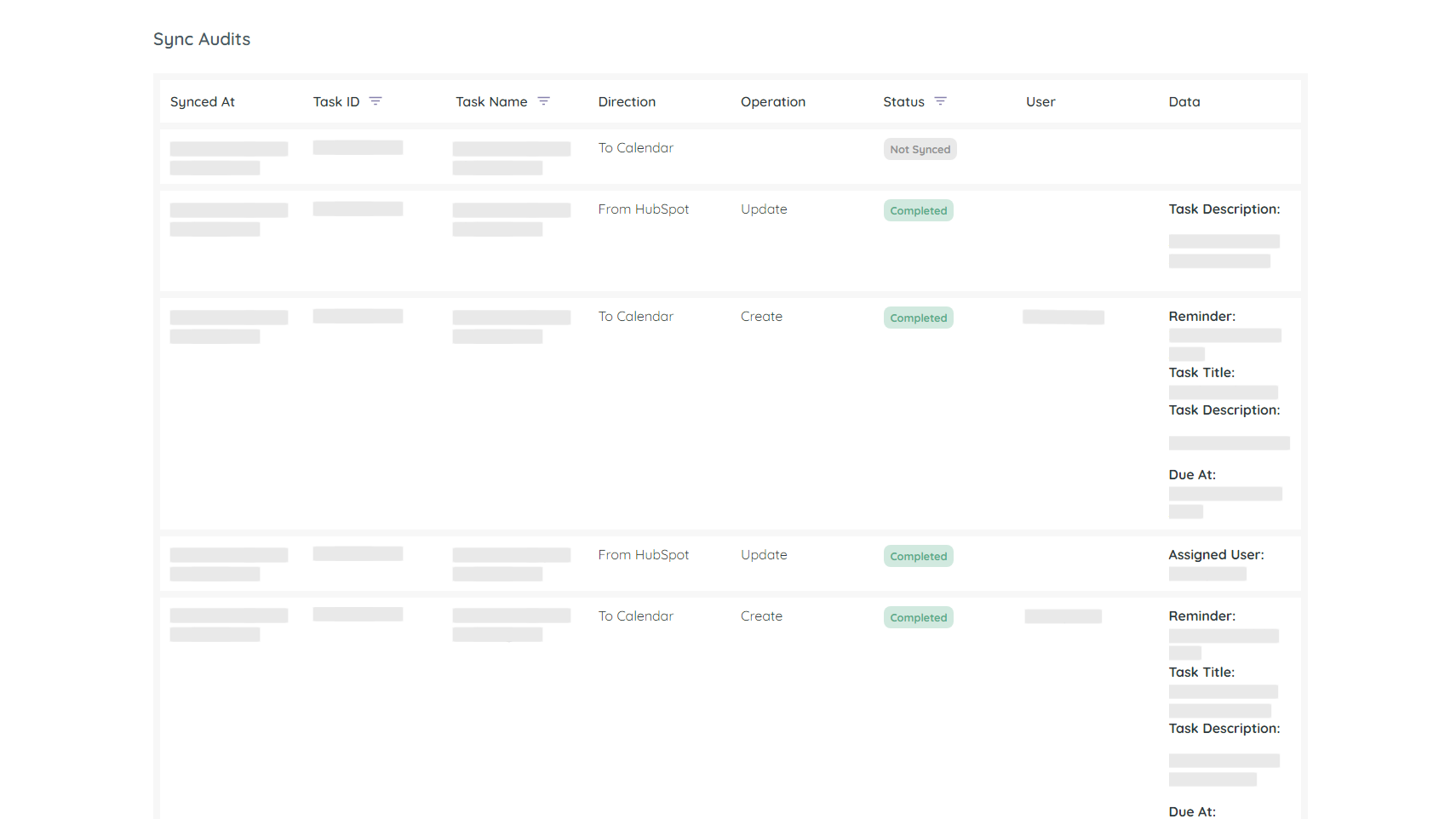Expand the Reminder details in the third row
Image resolution: width=1456 pixels, height=819 pixels.
[1201, 316]
